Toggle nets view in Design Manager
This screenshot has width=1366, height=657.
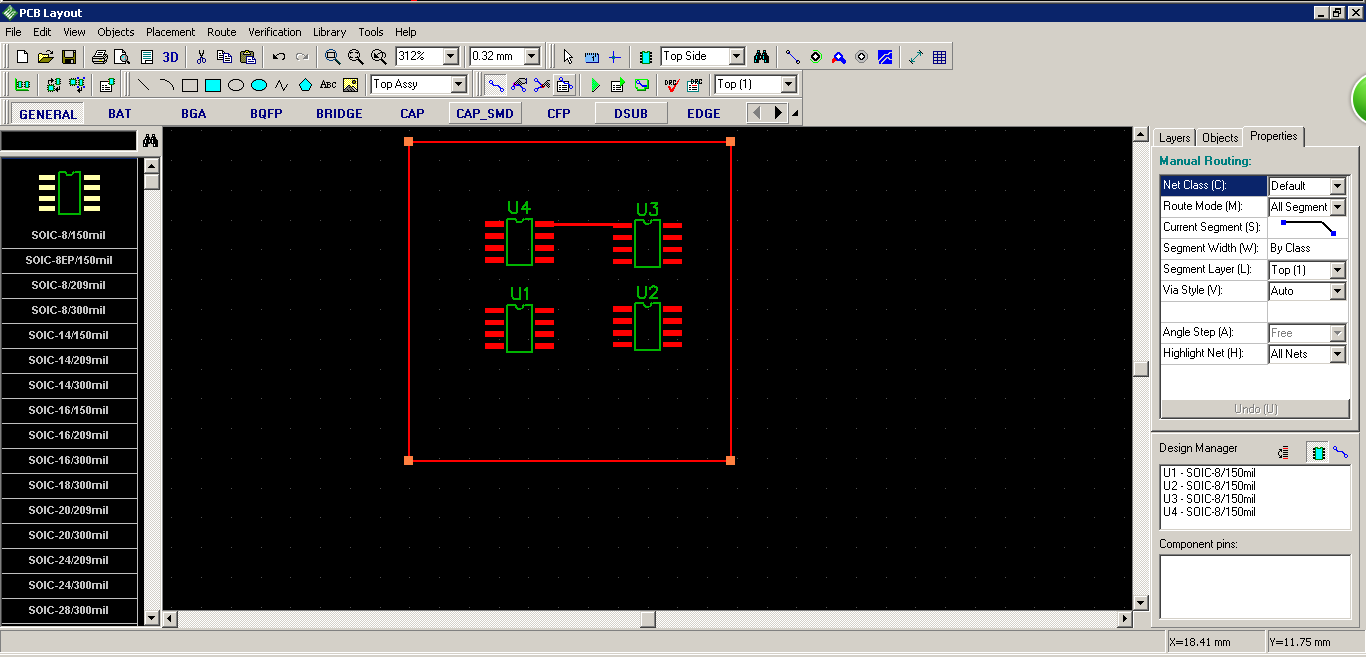[x=1340, y=453]
